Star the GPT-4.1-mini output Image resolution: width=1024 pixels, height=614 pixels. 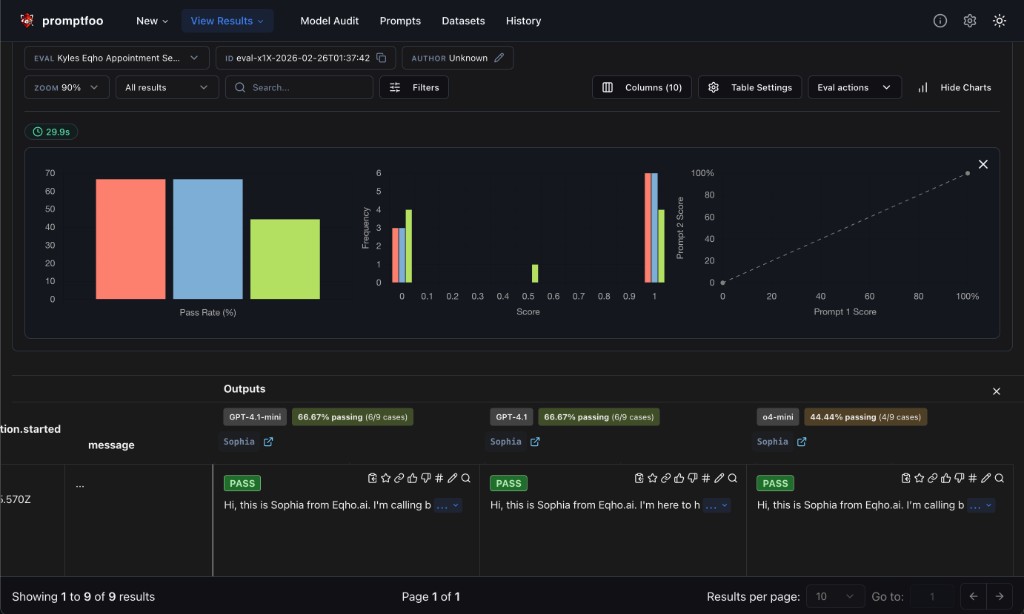385,479
